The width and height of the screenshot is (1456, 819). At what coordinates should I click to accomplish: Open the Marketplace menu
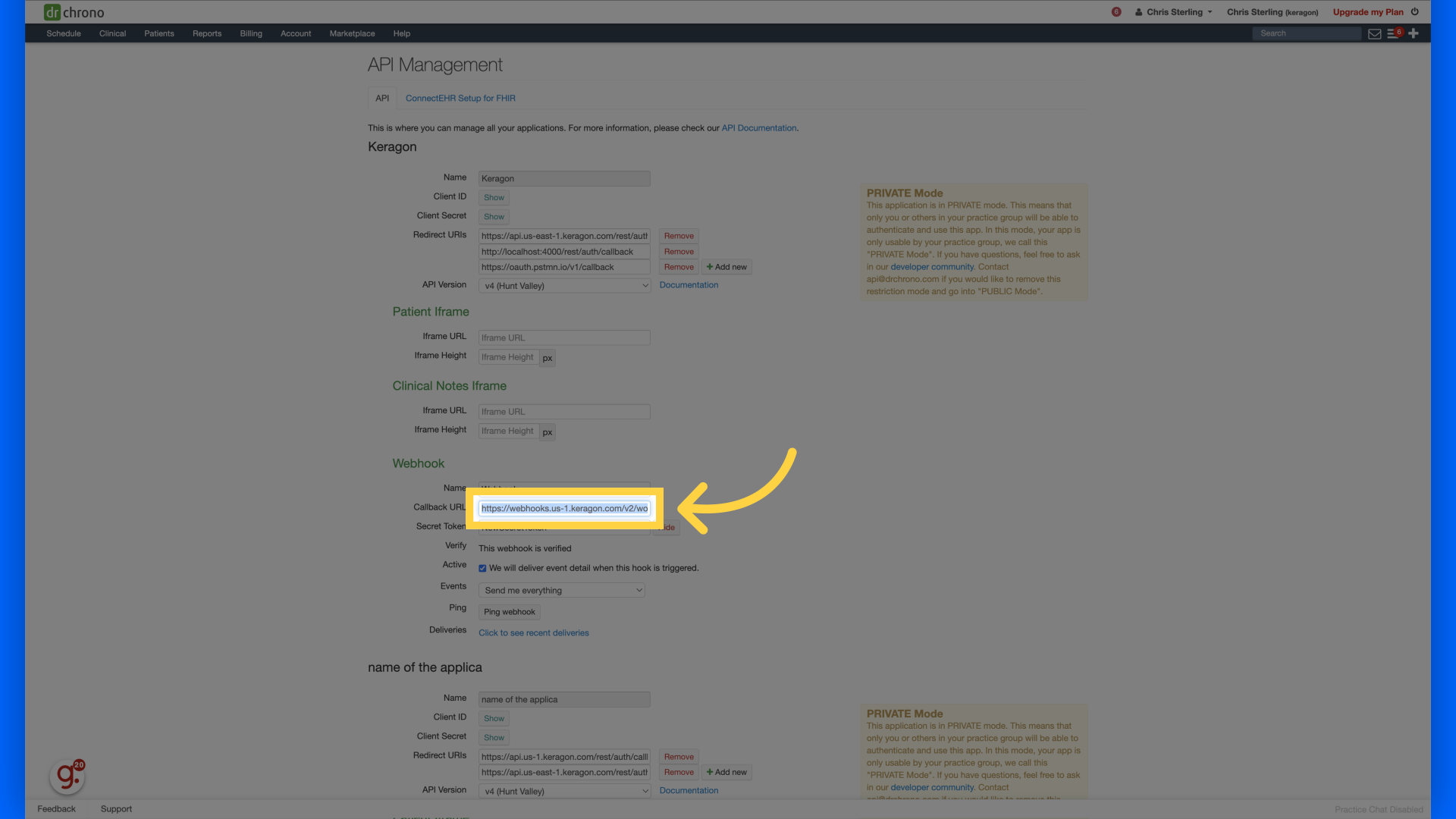click(x=352, y=33)
